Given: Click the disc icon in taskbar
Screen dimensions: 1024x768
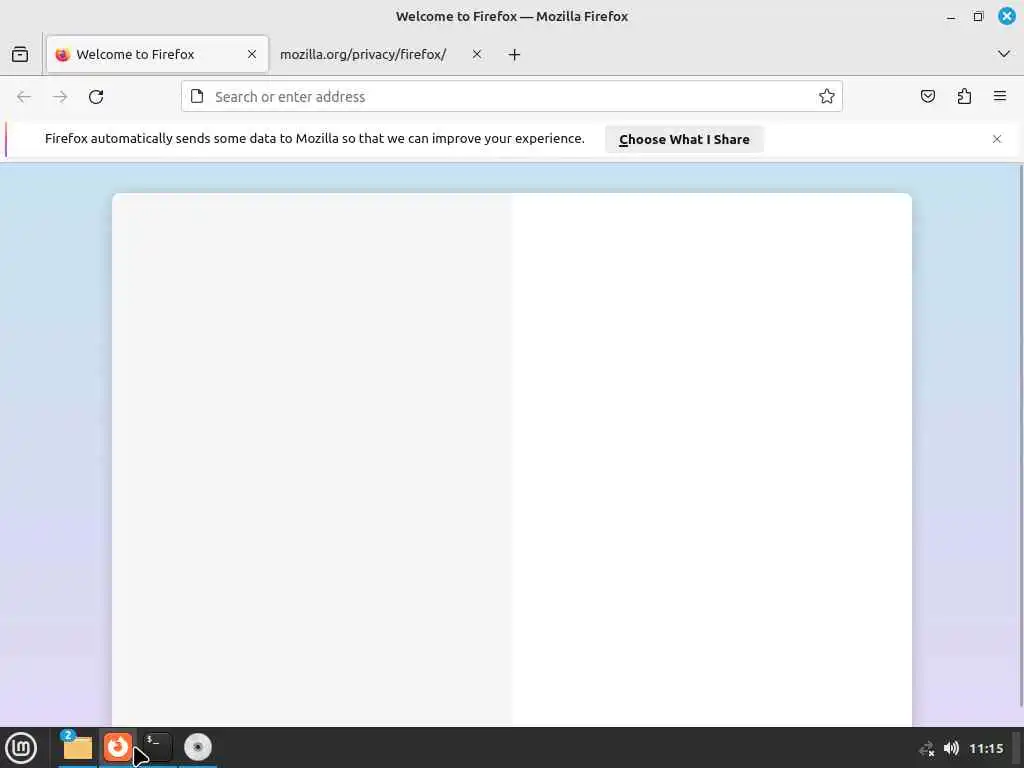Looking at the screenshot, I should (197, 747).
